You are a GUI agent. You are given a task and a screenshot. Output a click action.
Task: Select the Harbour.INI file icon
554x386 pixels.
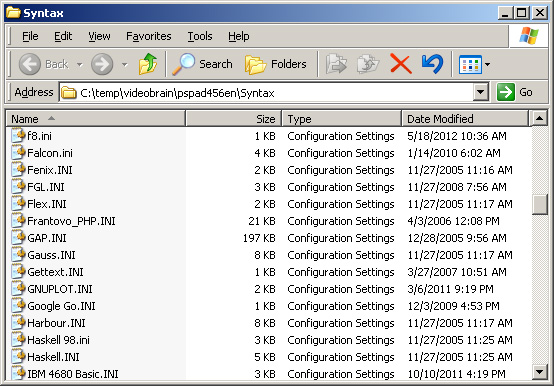(18, 322)
